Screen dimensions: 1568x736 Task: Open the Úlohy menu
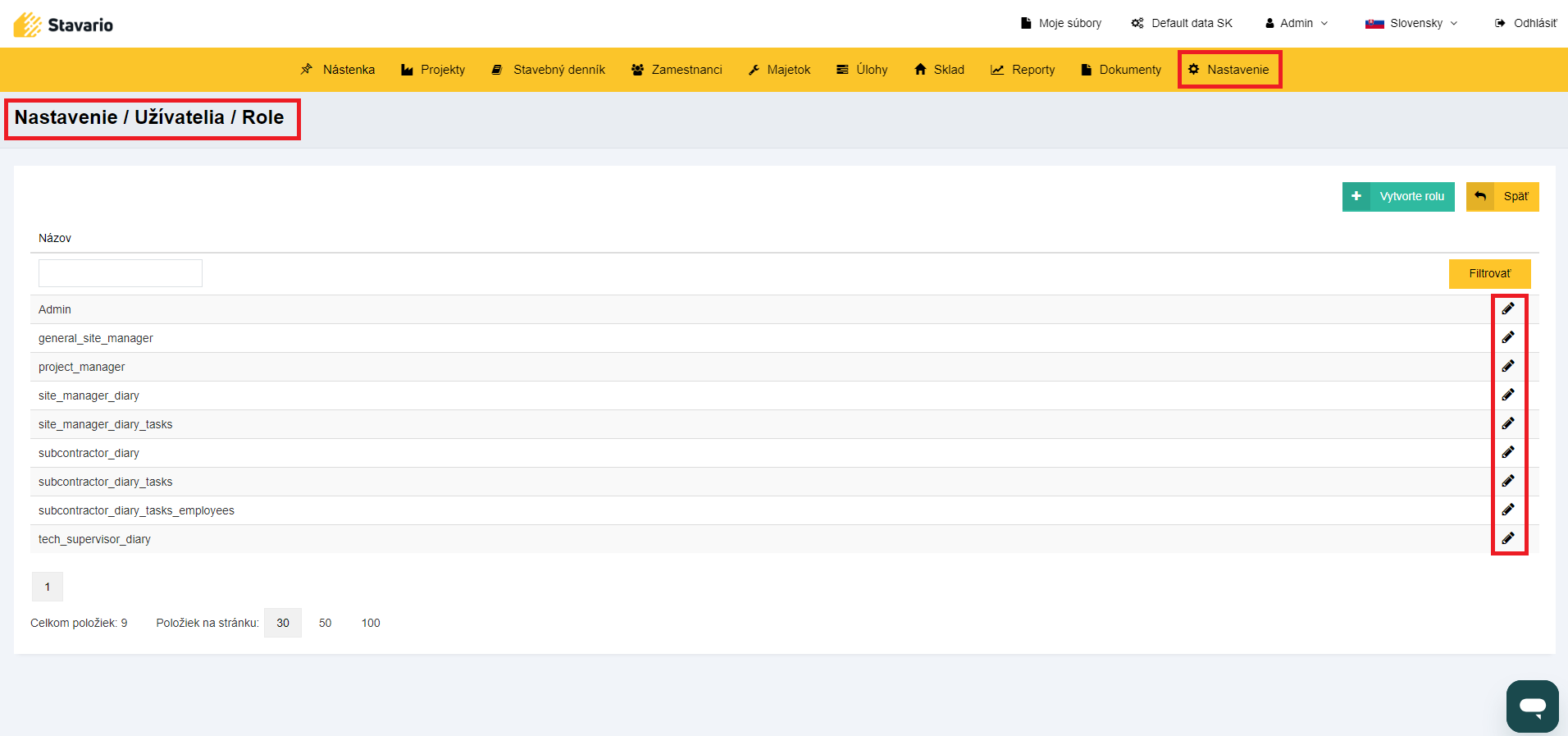click(862, 70)
